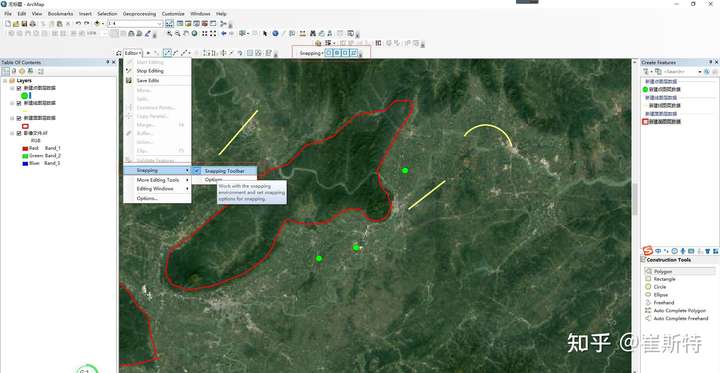Open the ArcToolbox window
Viewport: 720px width, 373px height.
204,23
